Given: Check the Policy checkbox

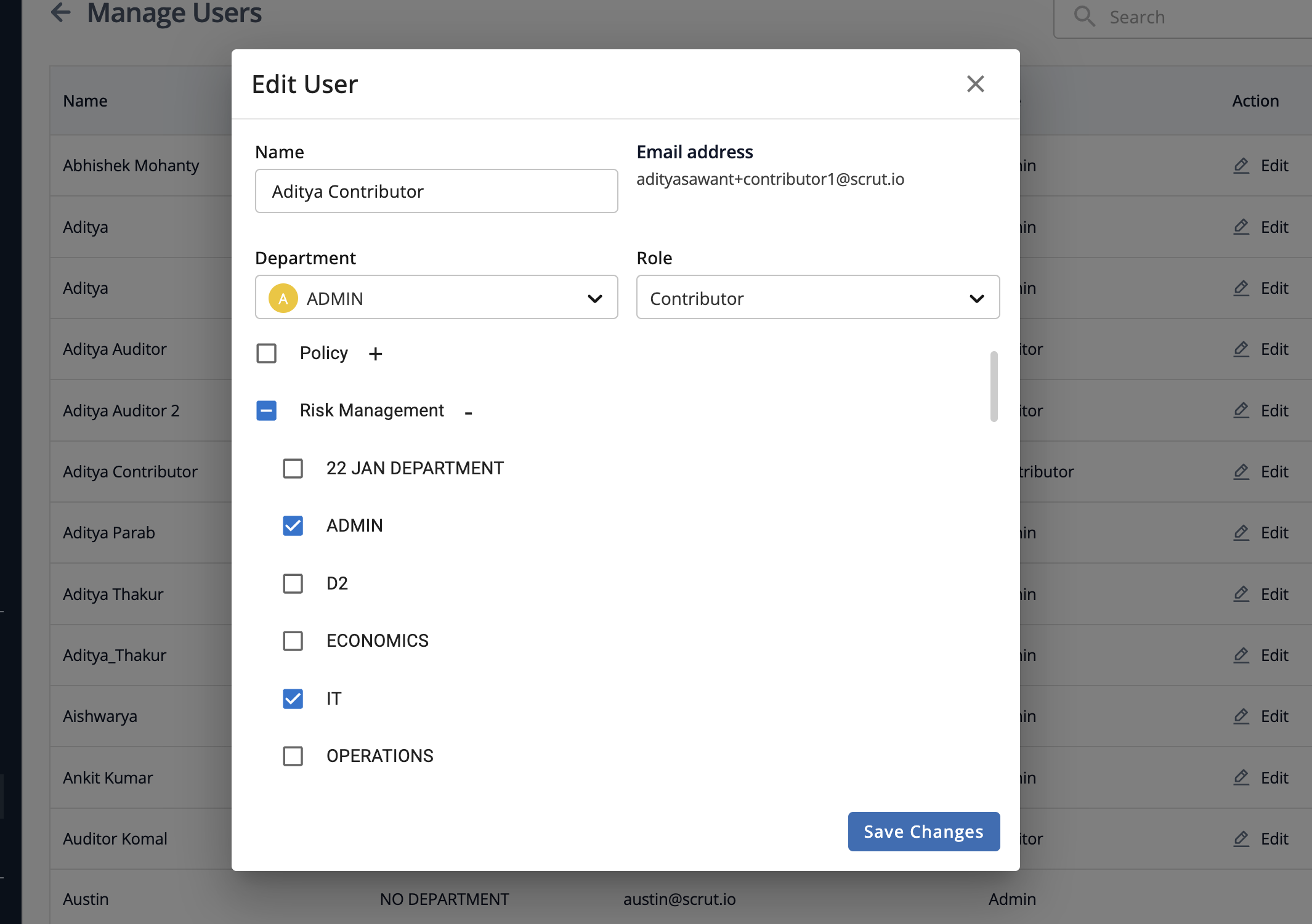Looking at the screenshot, I should tap(266, 353).
